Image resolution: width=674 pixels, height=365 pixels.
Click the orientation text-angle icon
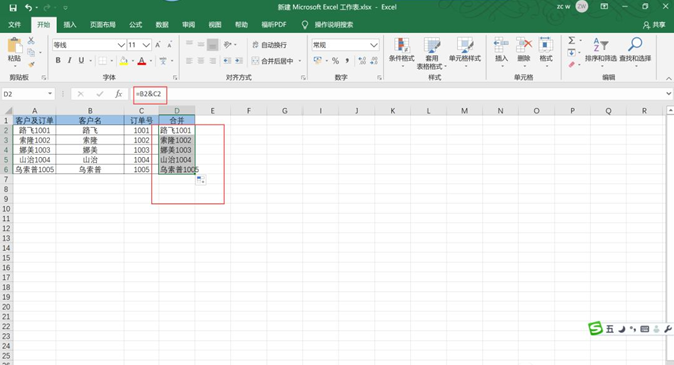228,44
